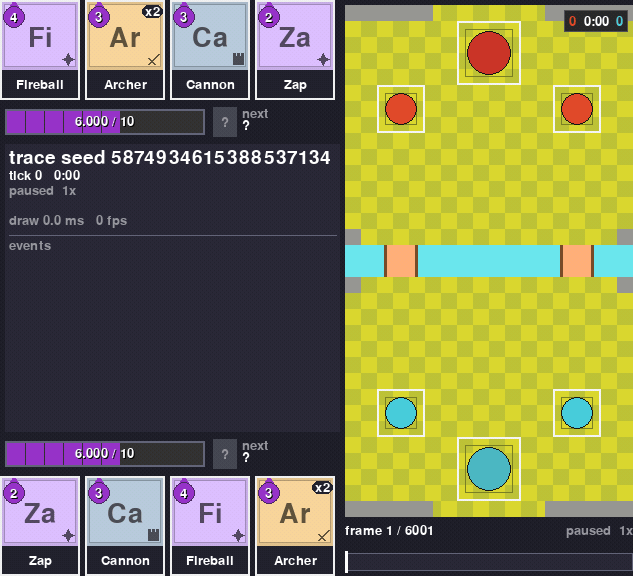Click the 'draw 0.0 ms' readout
The image size is (633, 576).
(46, 220)
